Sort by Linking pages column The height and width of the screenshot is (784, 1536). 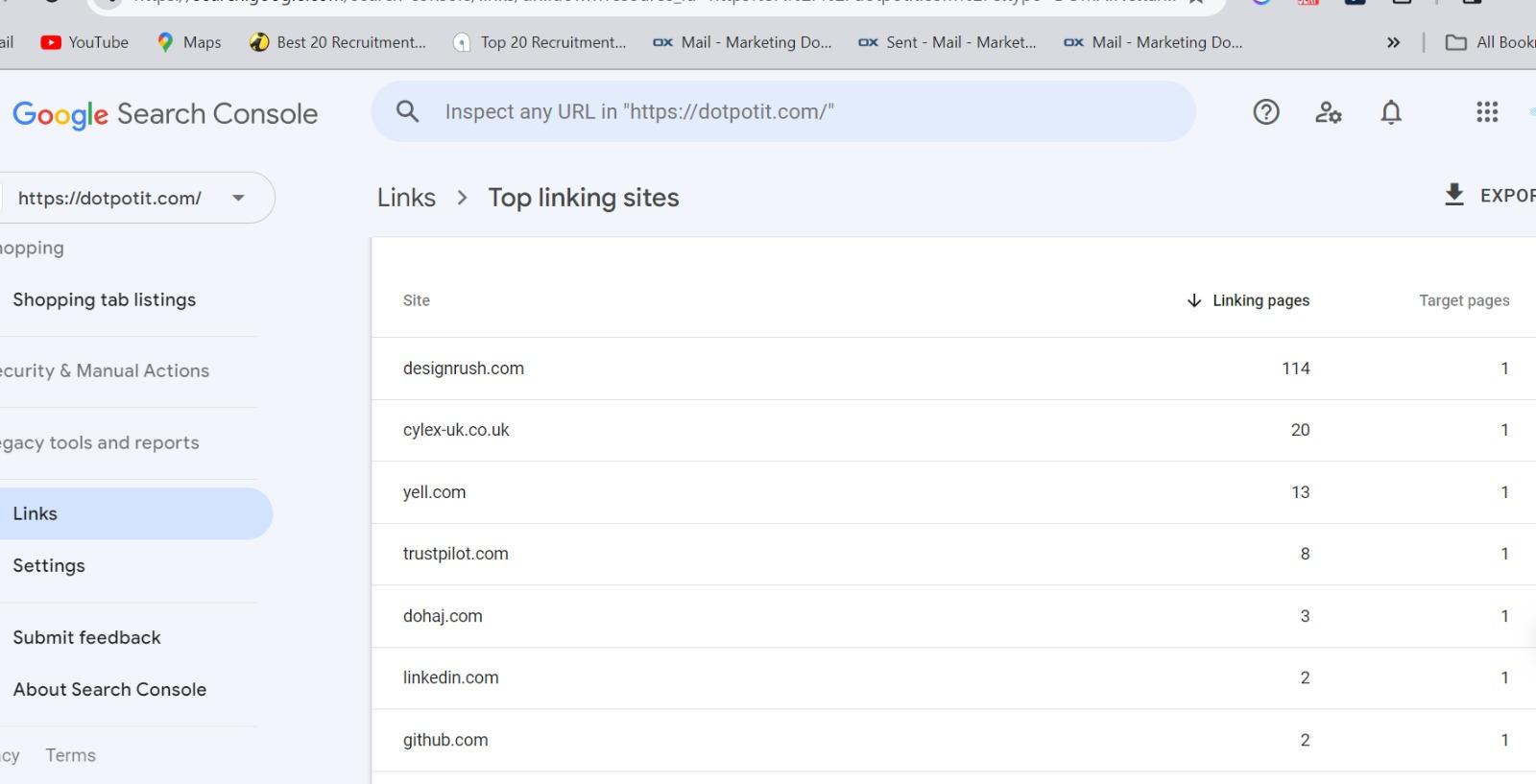coord(1249,300)
